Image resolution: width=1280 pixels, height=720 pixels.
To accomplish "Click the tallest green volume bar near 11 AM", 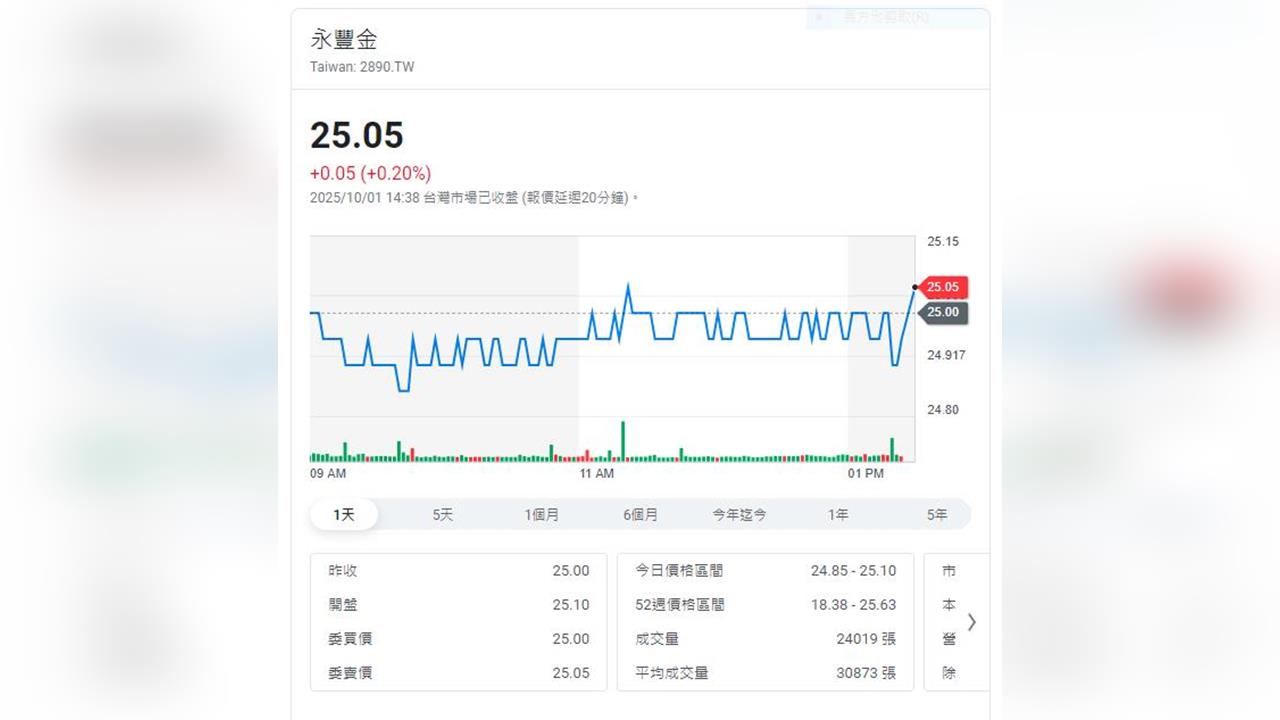I will [x=622, y=440].
